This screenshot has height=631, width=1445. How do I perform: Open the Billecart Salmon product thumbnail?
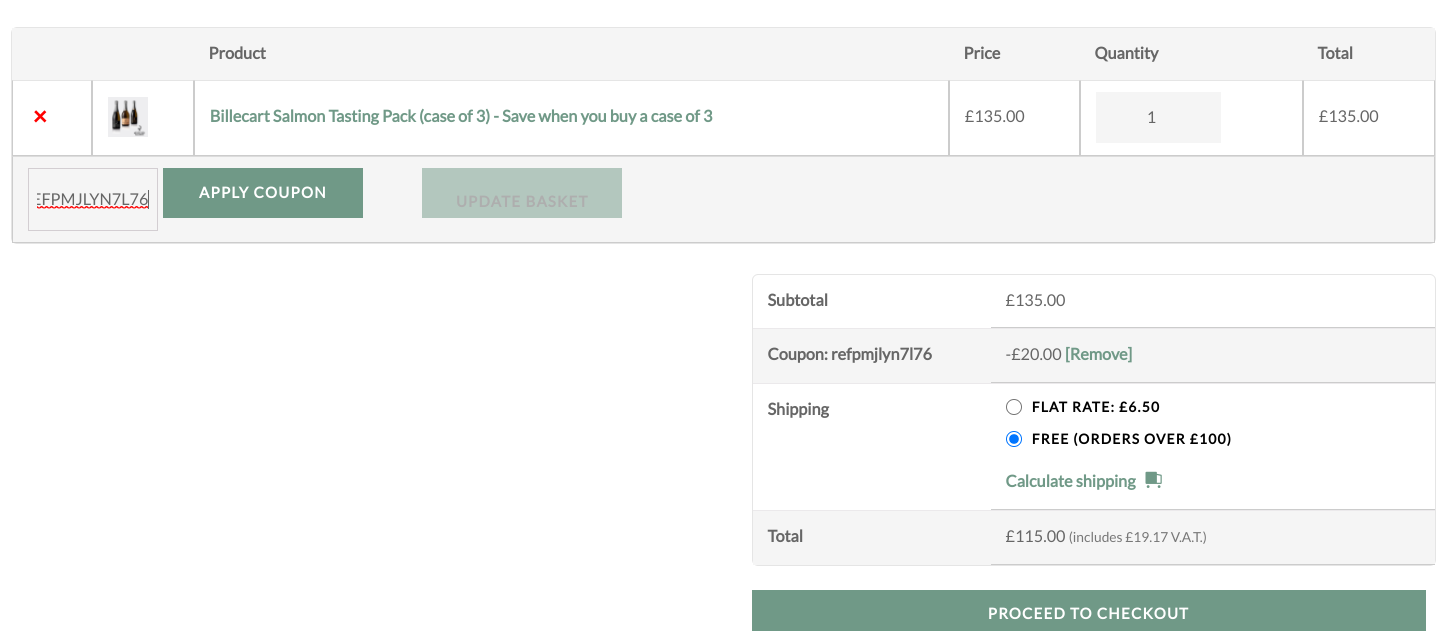point(128,116)
